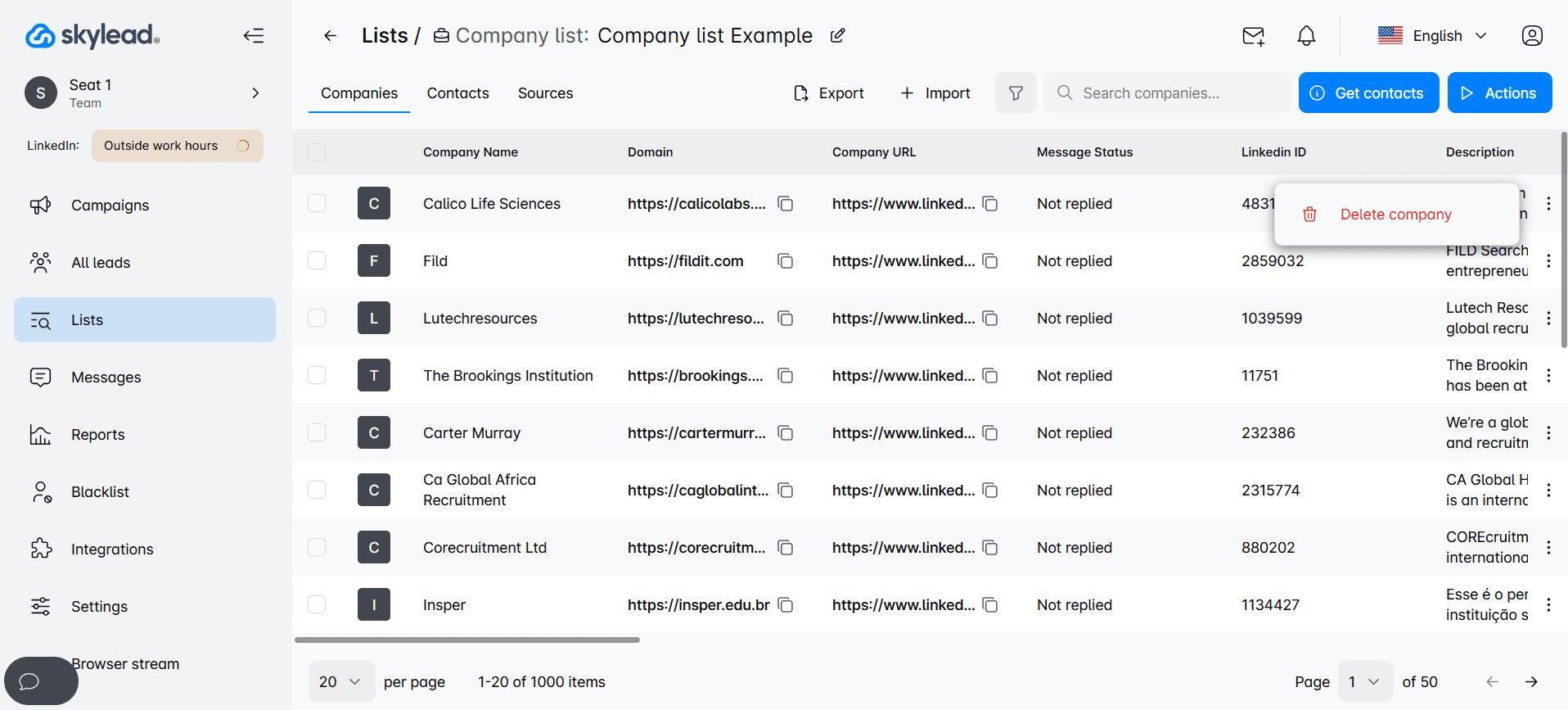Screen dimensions: 1568x710
Task: Tick the select-all checkbox in the header
Action: pyautogui.click(x=317, y=152)
